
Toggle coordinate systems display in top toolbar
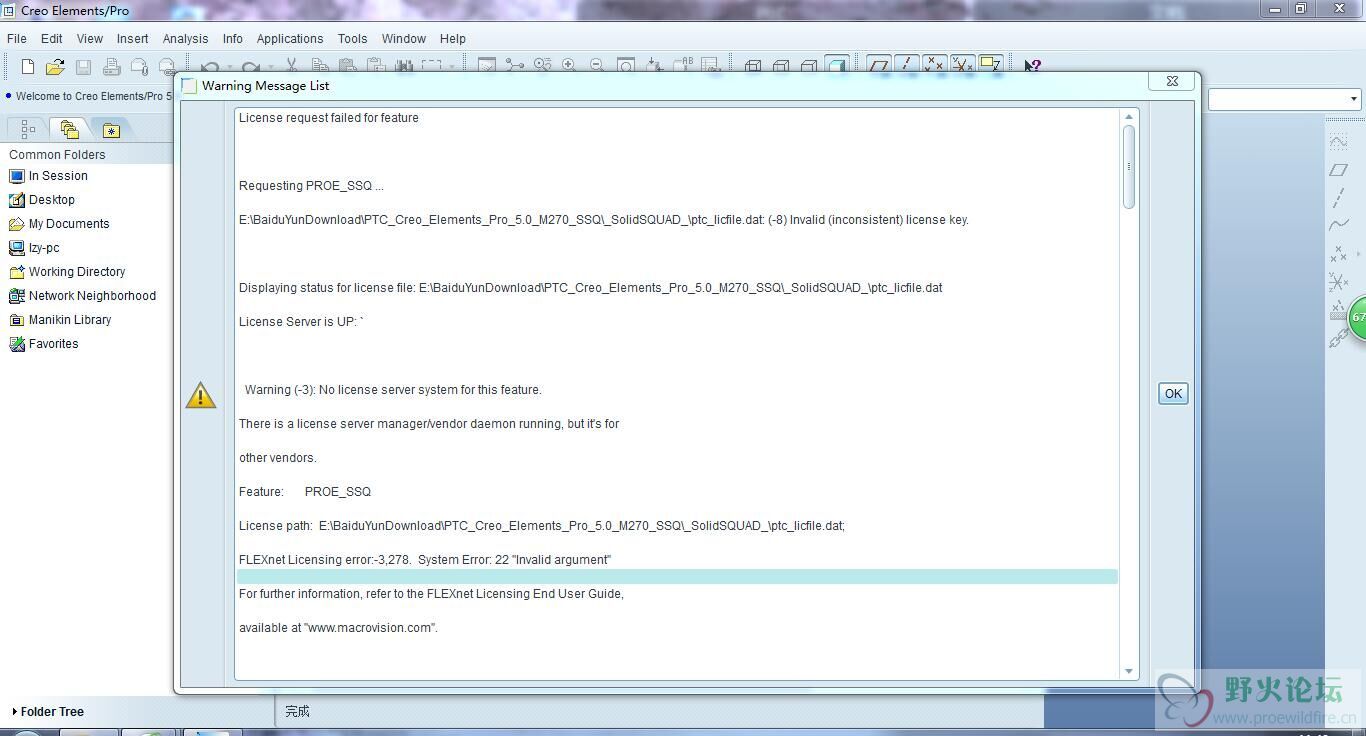click(963, 66)
